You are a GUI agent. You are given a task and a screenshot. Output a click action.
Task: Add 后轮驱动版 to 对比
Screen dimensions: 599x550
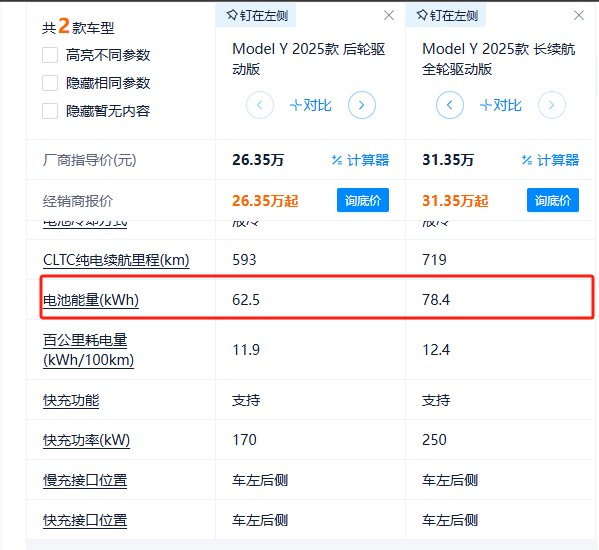point(311,105)
